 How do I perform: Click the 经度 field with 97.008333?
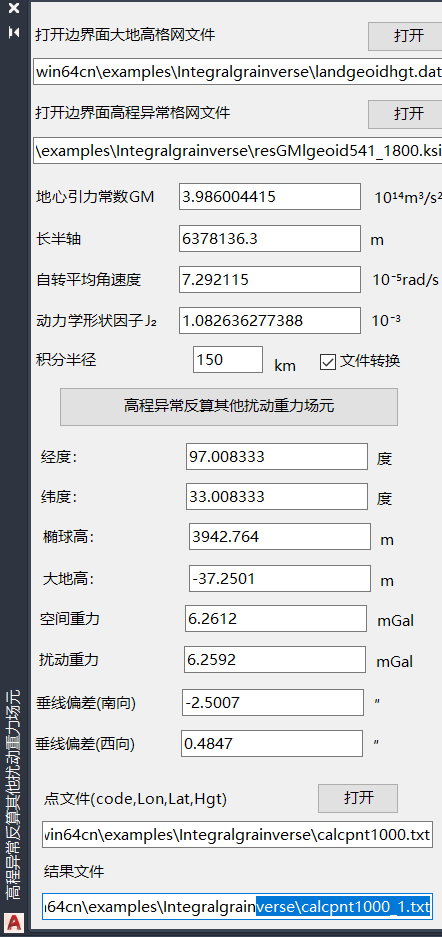coord(277,457)
